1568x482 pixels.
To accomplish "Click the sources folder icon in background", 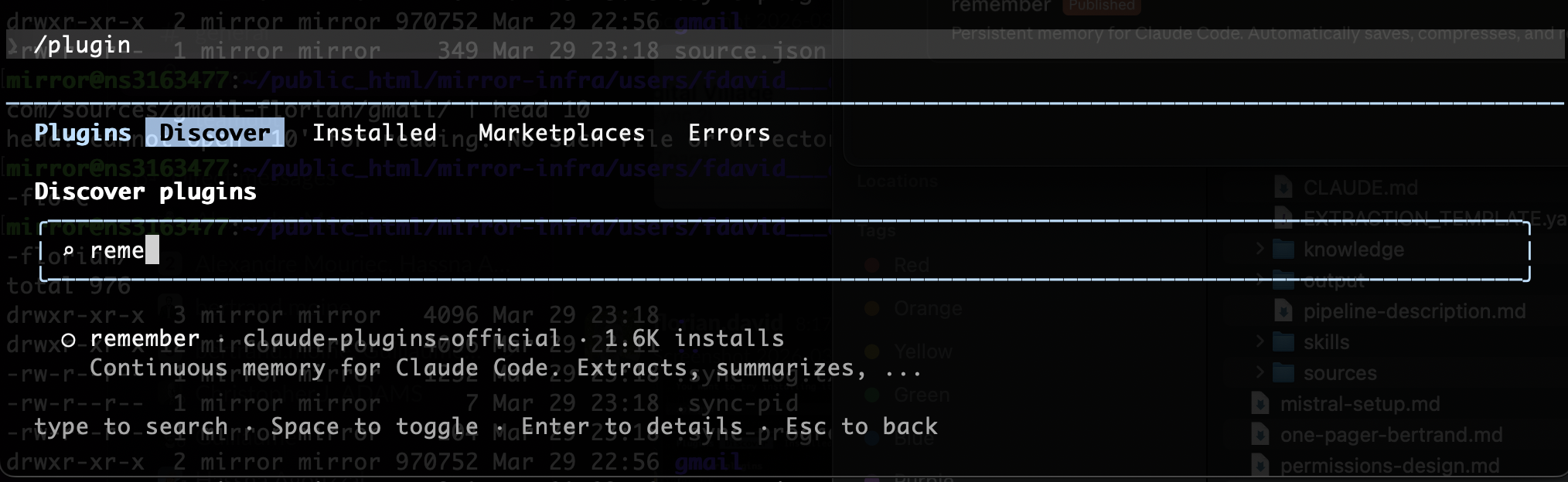I will click(x=1283, y=373).
